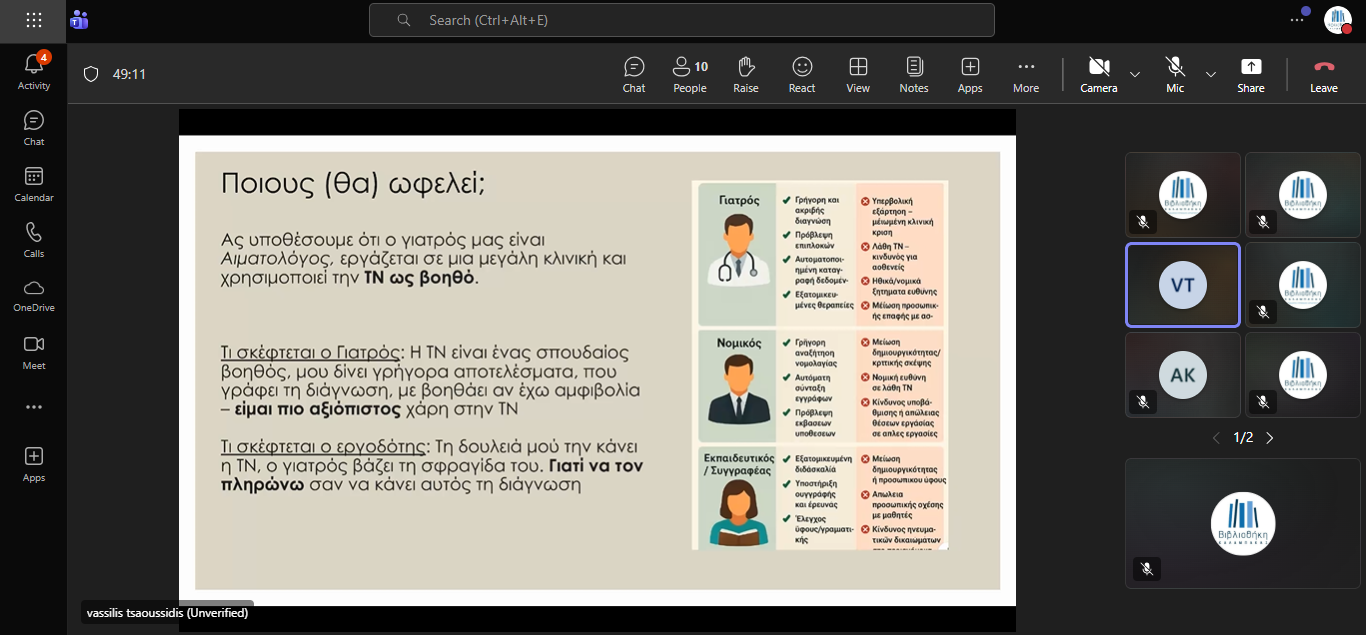Open the meeting Notes

pyautogui.click(x=913, y=74)
